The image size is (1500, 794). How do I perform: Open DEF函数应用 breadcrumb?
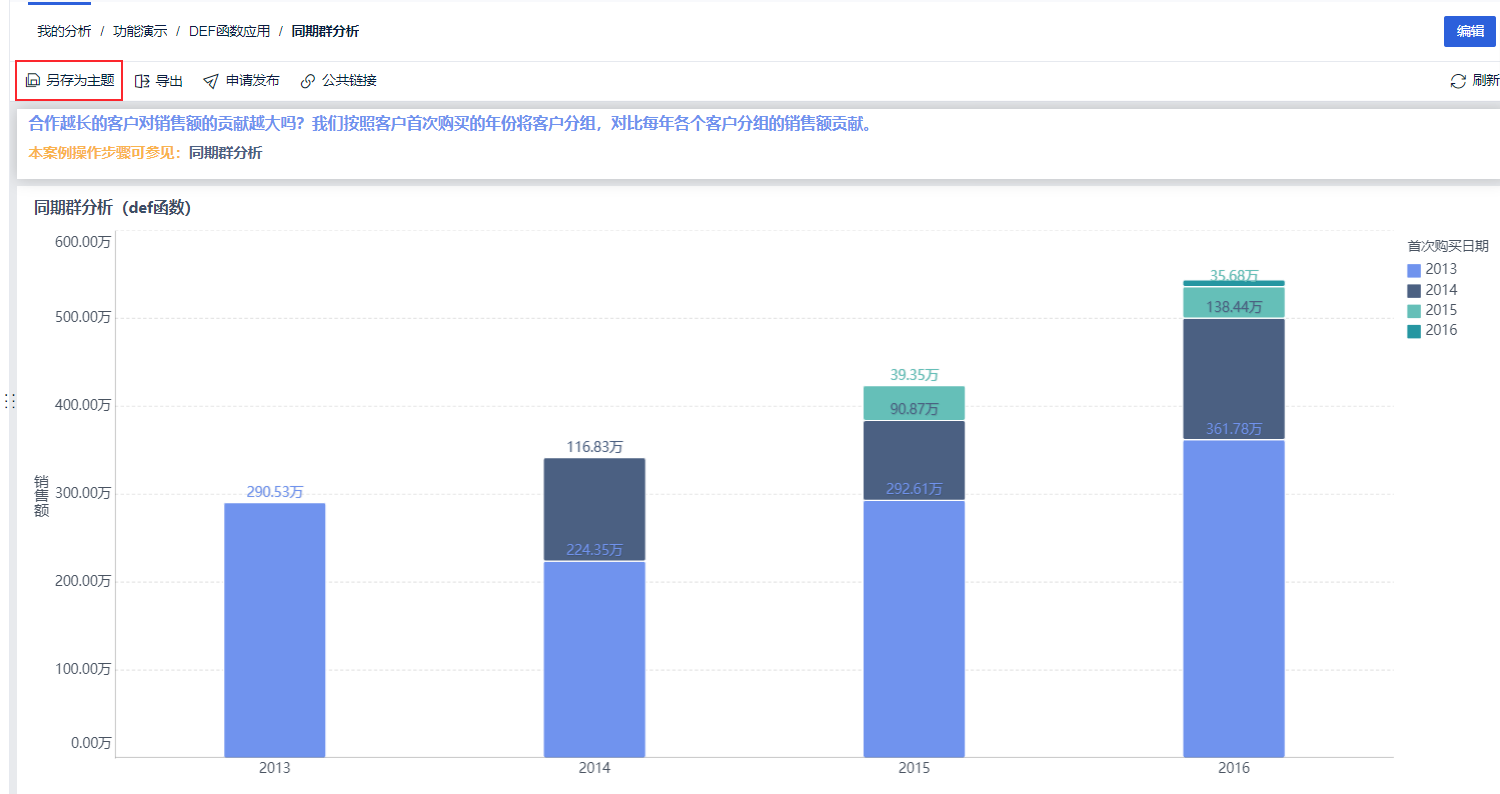coord(229,31)
